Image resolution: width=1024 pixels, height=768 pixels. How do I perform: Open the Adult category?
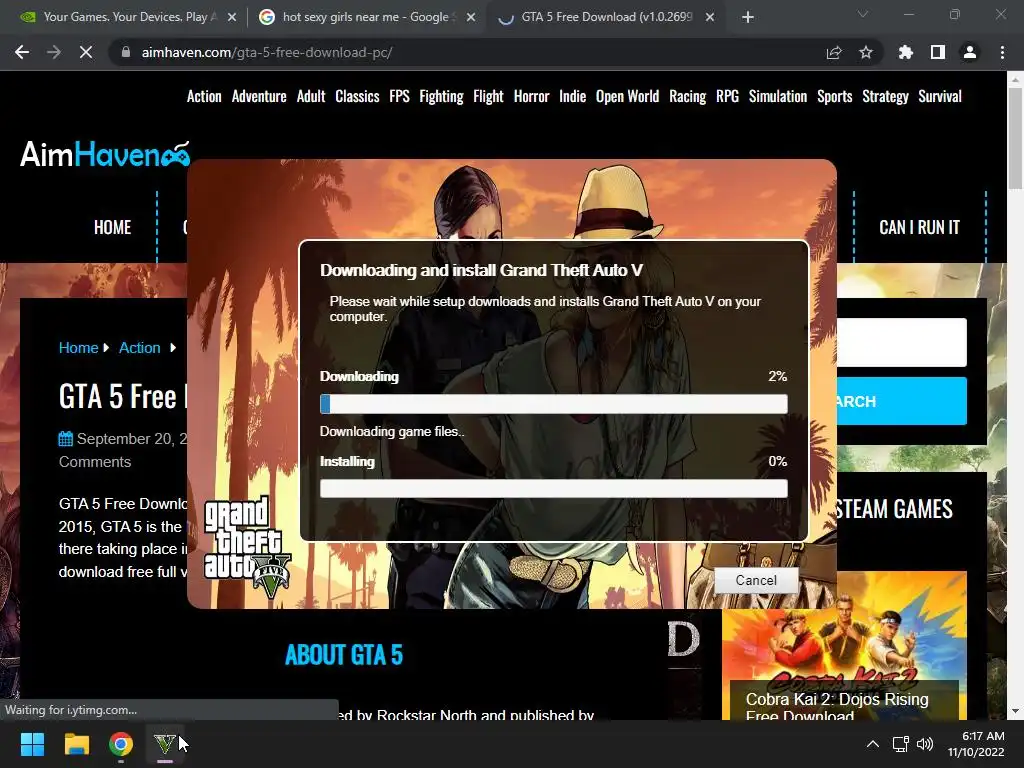[311, 97]
